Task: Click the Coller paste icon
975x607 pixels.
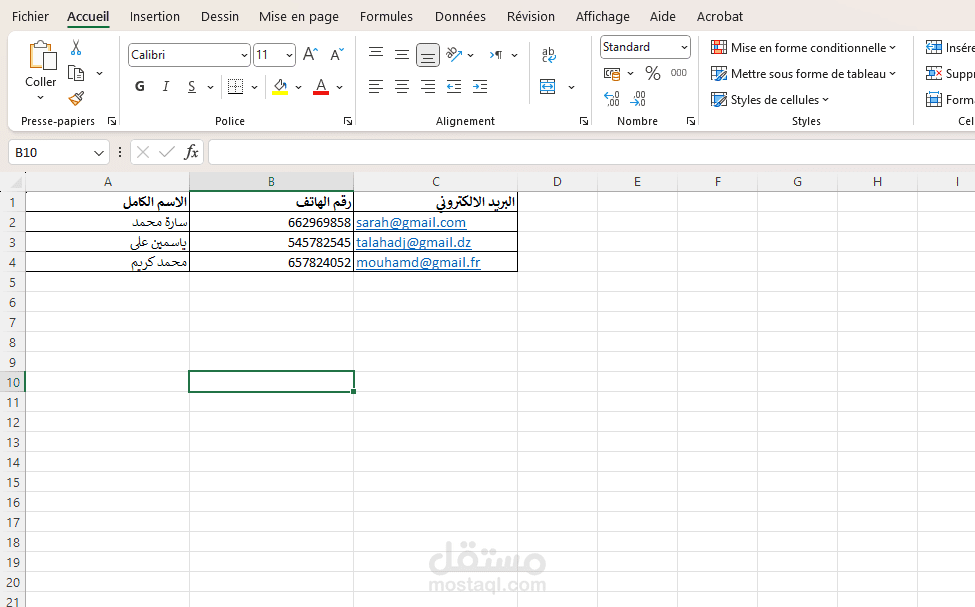Action: point(42,55)
